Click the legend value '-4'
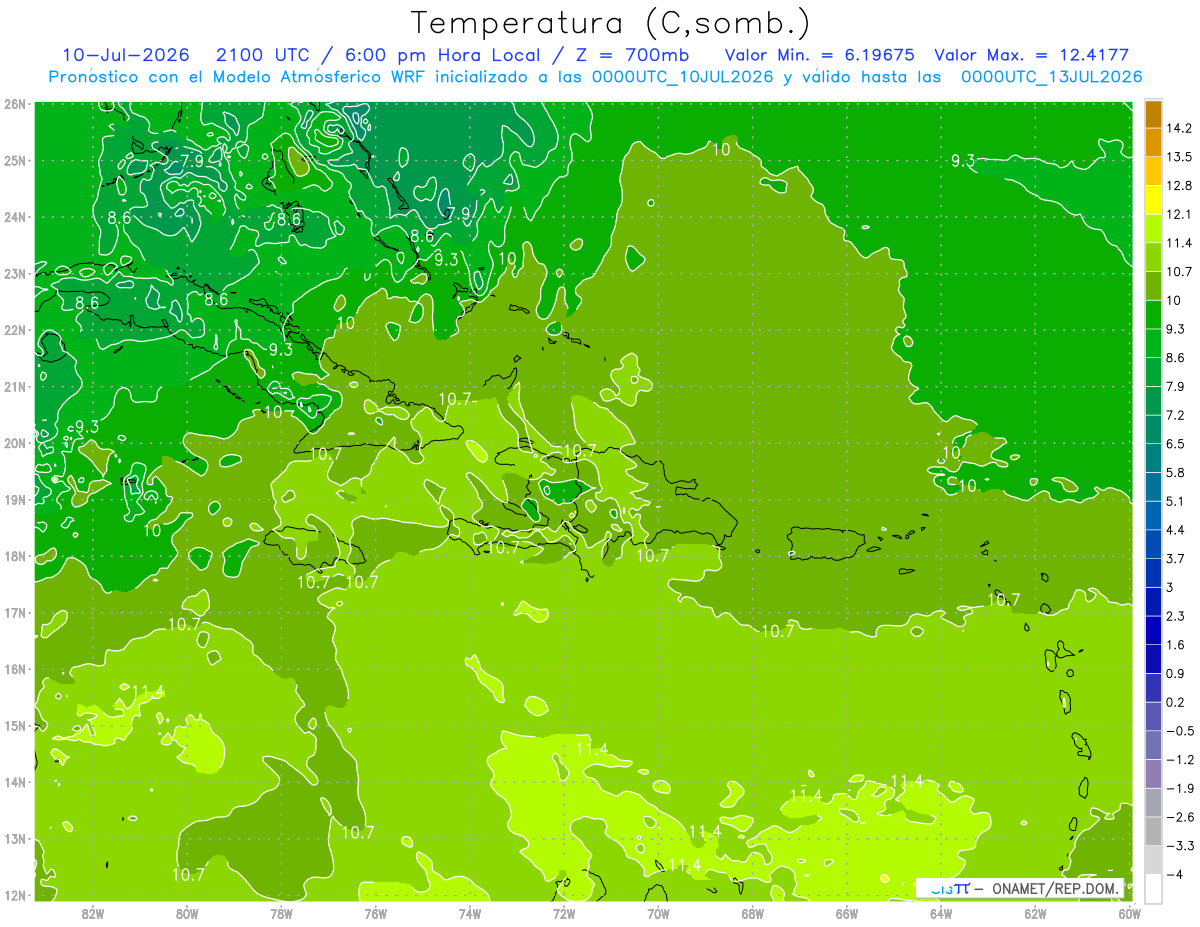The height and width of the screenshot is (927, 1200). tap(1174, 875)
